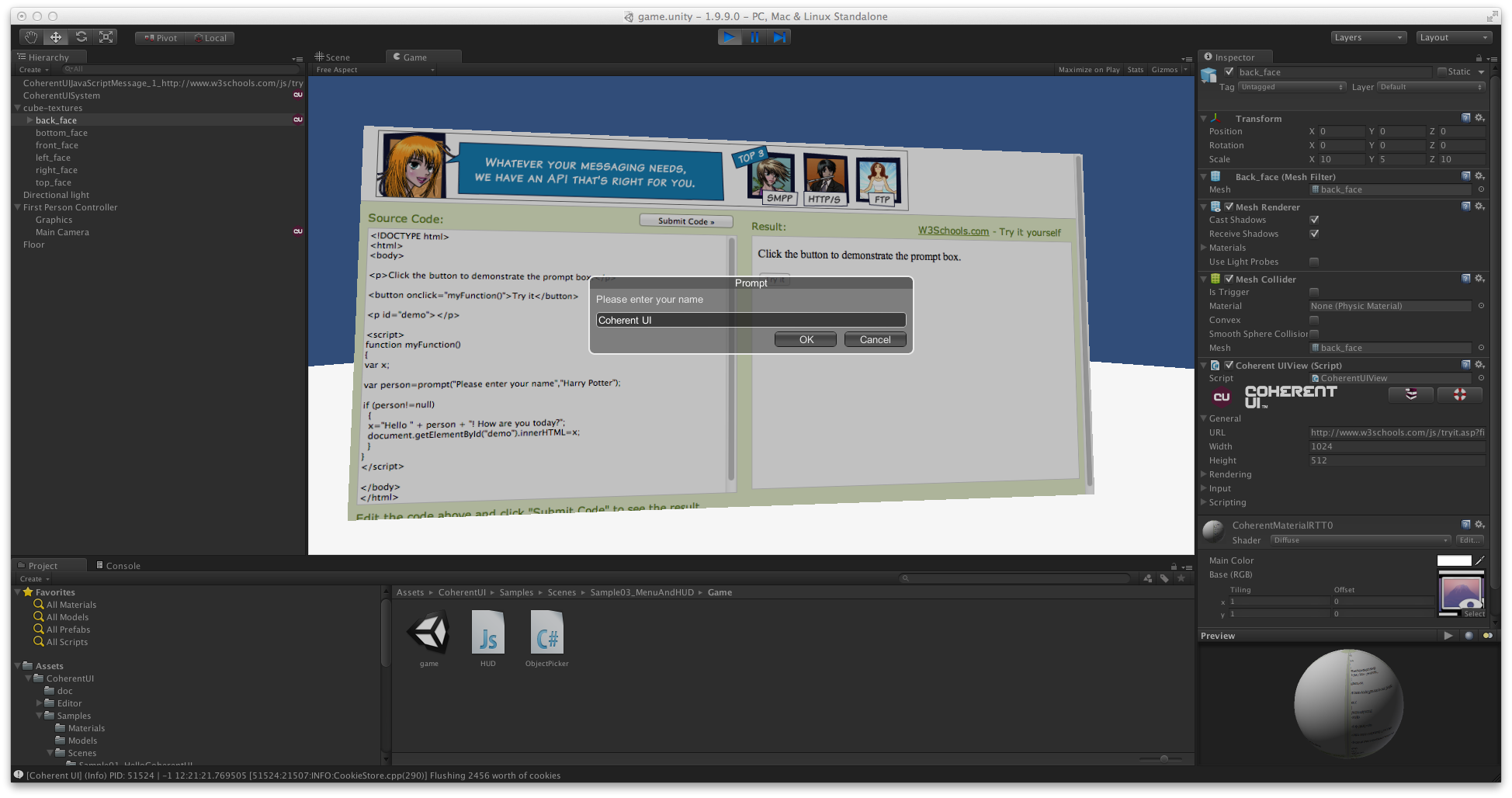This screenshot has width=1512, height=798.
Task: Toggle Coherent UIView script enabled checkbox
Action: click(1229, 365)
